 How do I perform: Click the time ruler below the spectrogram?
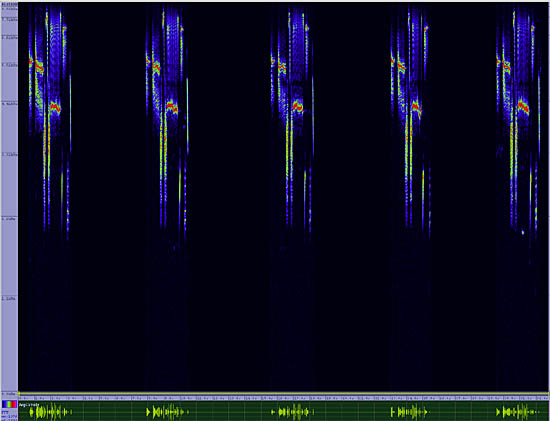click(284, 398)
